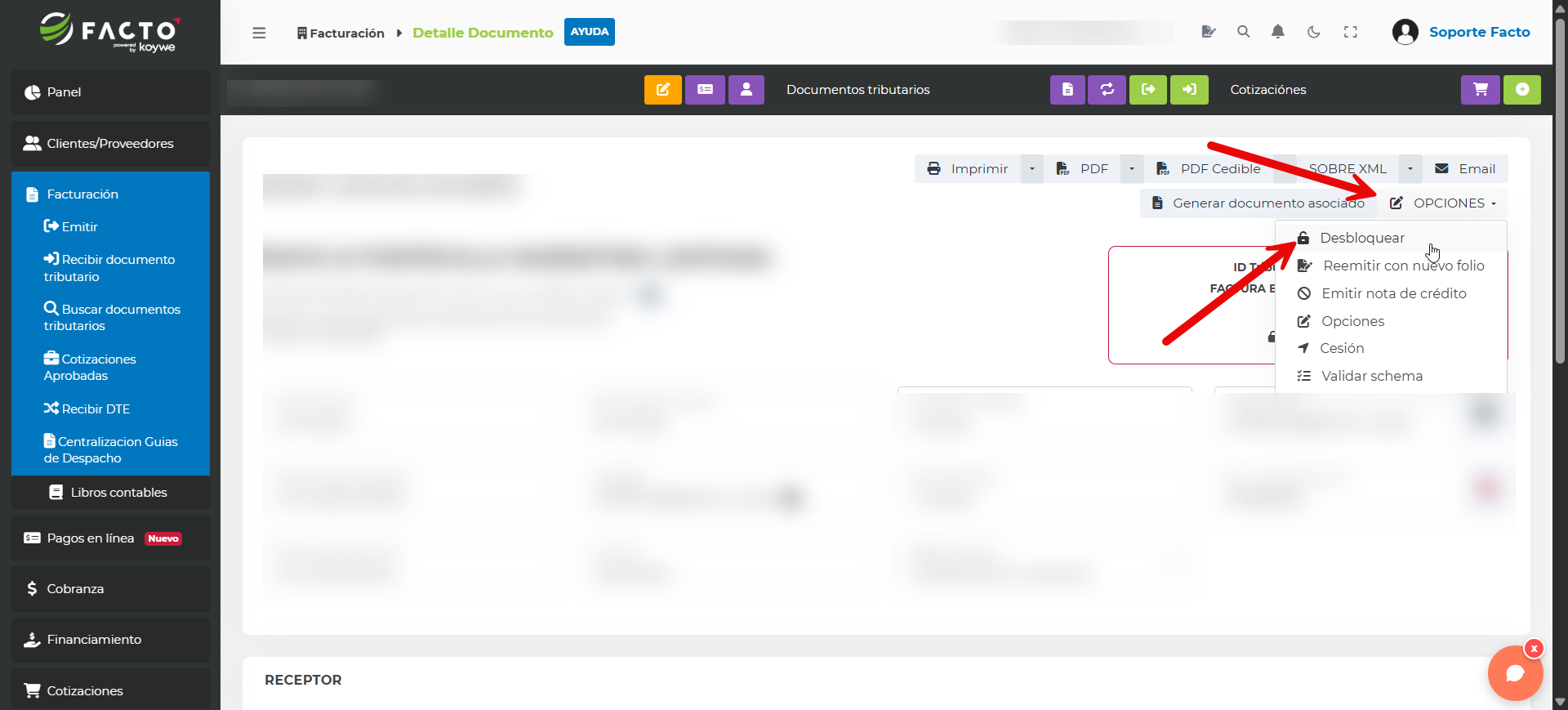Close the chat bubble with red x
Image resolution: width=1568 pixels, height=710 pixels.
tap(1535, 649)
